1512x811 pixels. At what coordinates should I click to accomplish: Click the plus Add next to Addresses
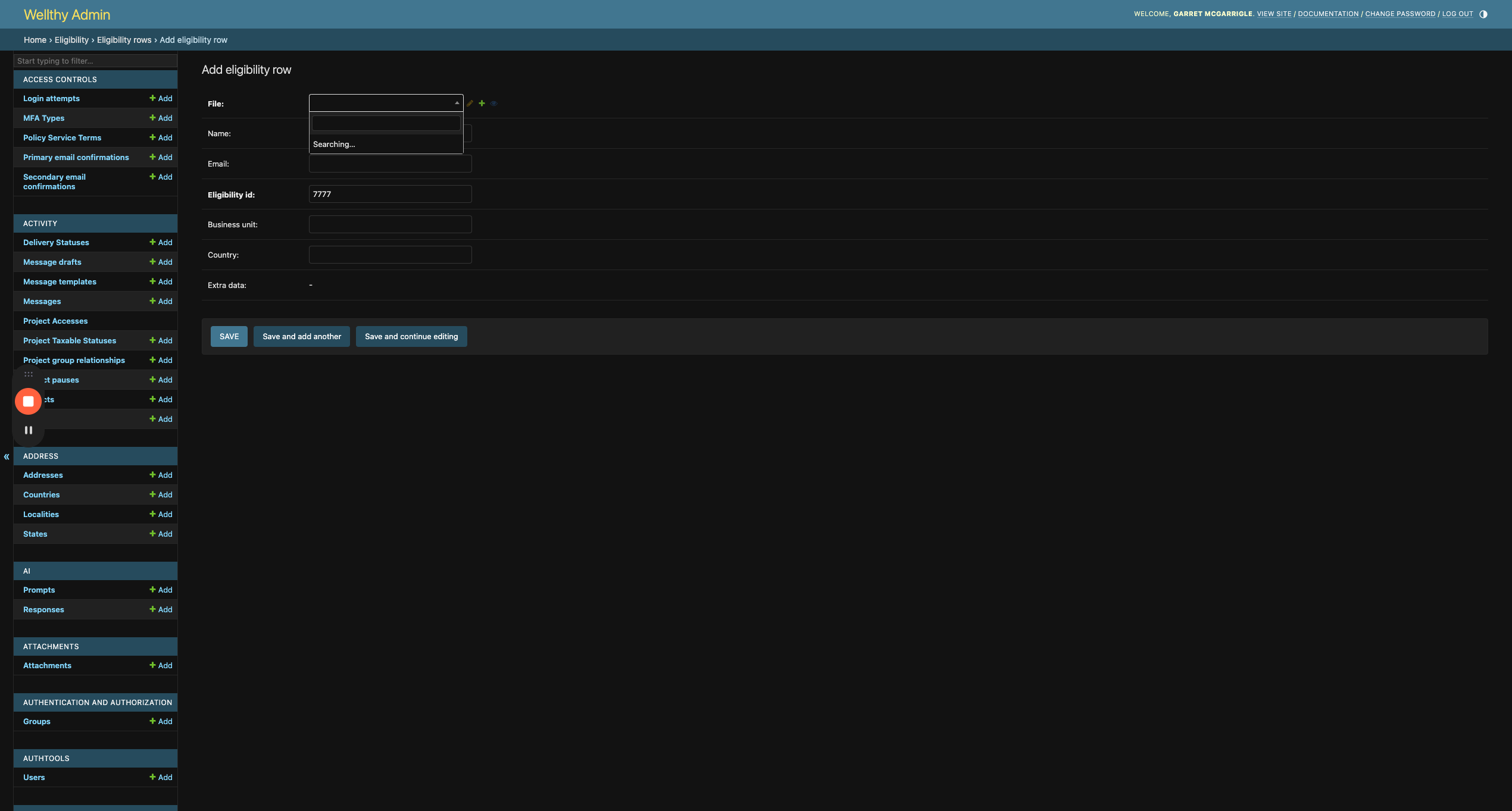click(161, 475)
